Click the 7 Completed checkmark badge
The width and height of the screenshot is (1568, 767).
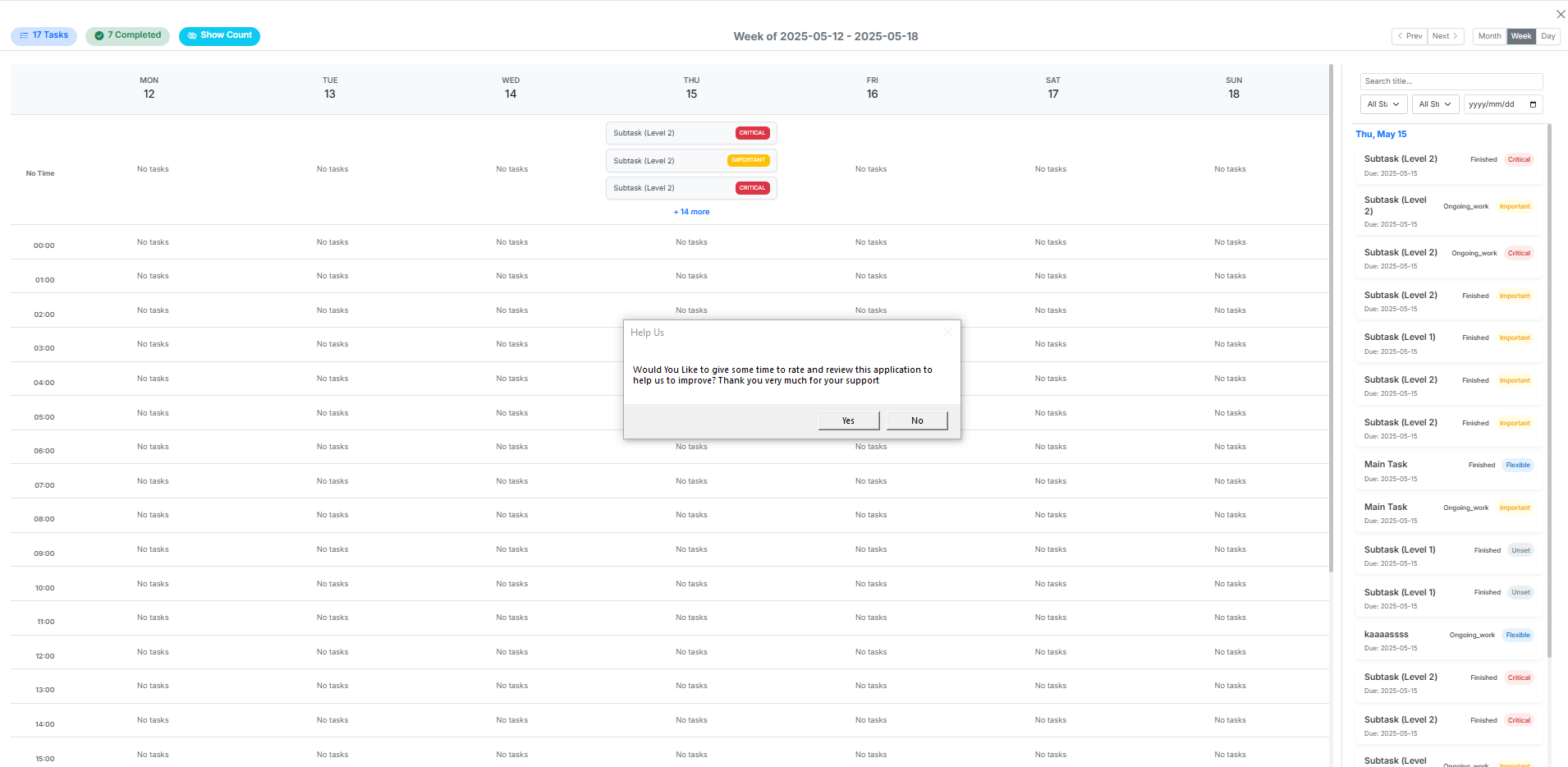[127, 35]
